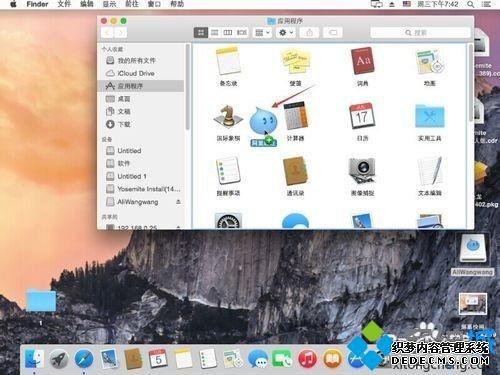Viewport: 500px width, 375px height.
Task: Select the 文本编辑 TextEdit app icon
Action: pos(430,171)
